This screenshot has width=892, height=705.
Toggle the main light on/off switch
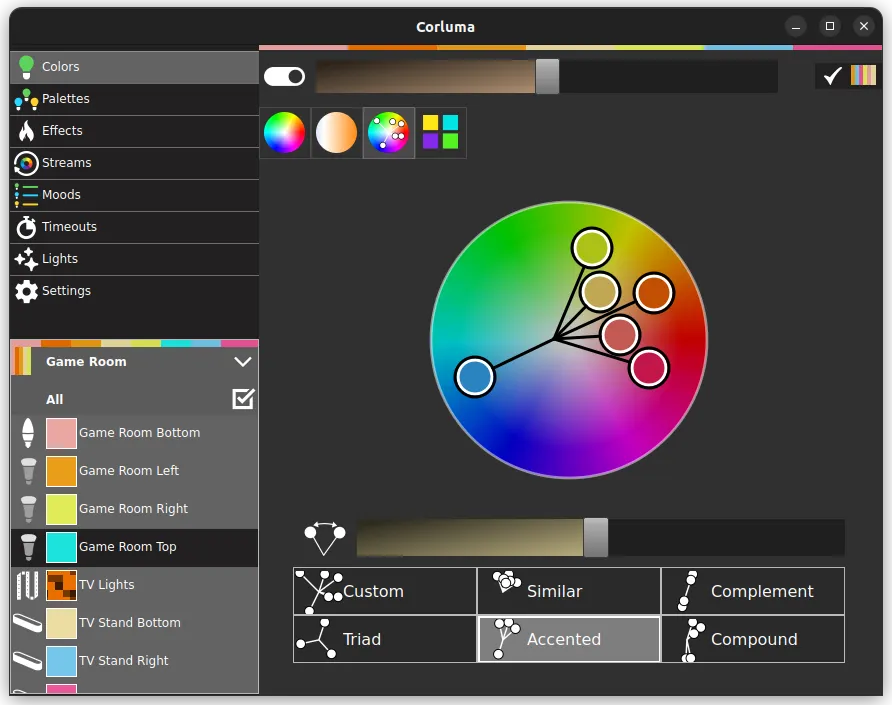tap(284, 76)
